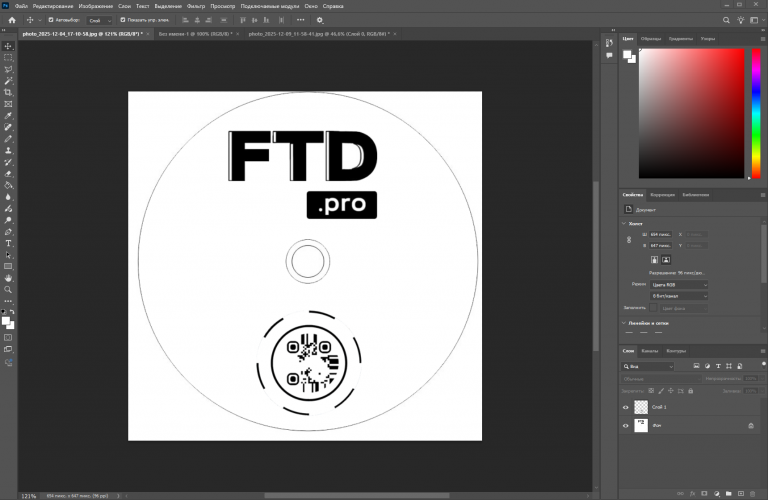Click the Home icon in options bar
This screenshot has width=768, height=500.
pos(12,20)
